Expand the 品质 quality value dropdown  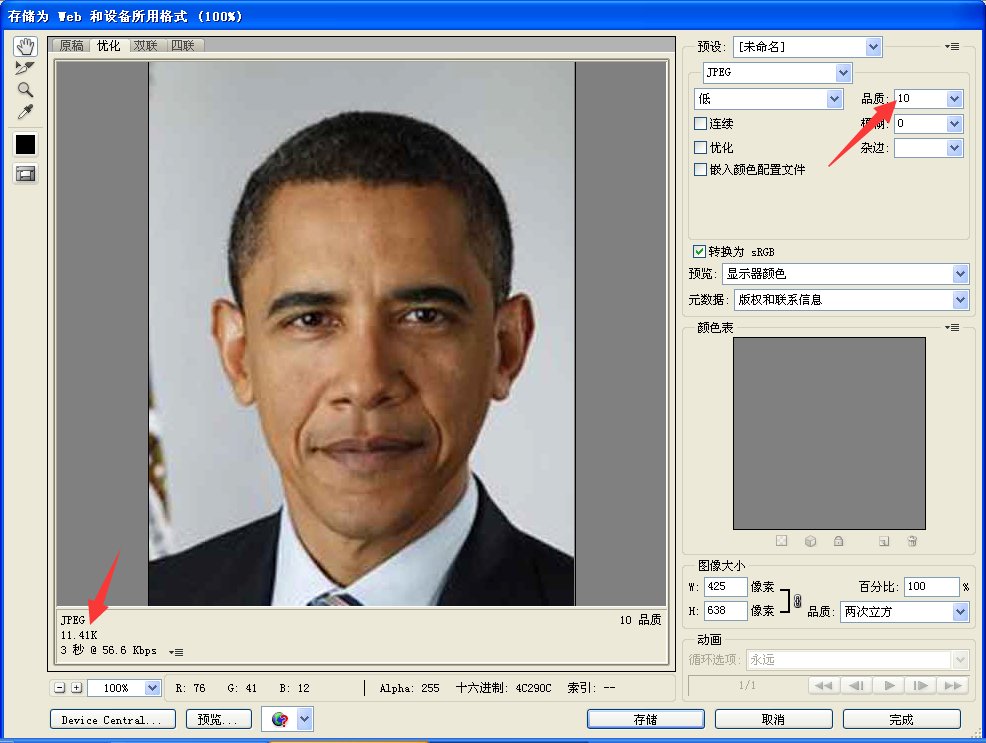click(x=954, y=99)
